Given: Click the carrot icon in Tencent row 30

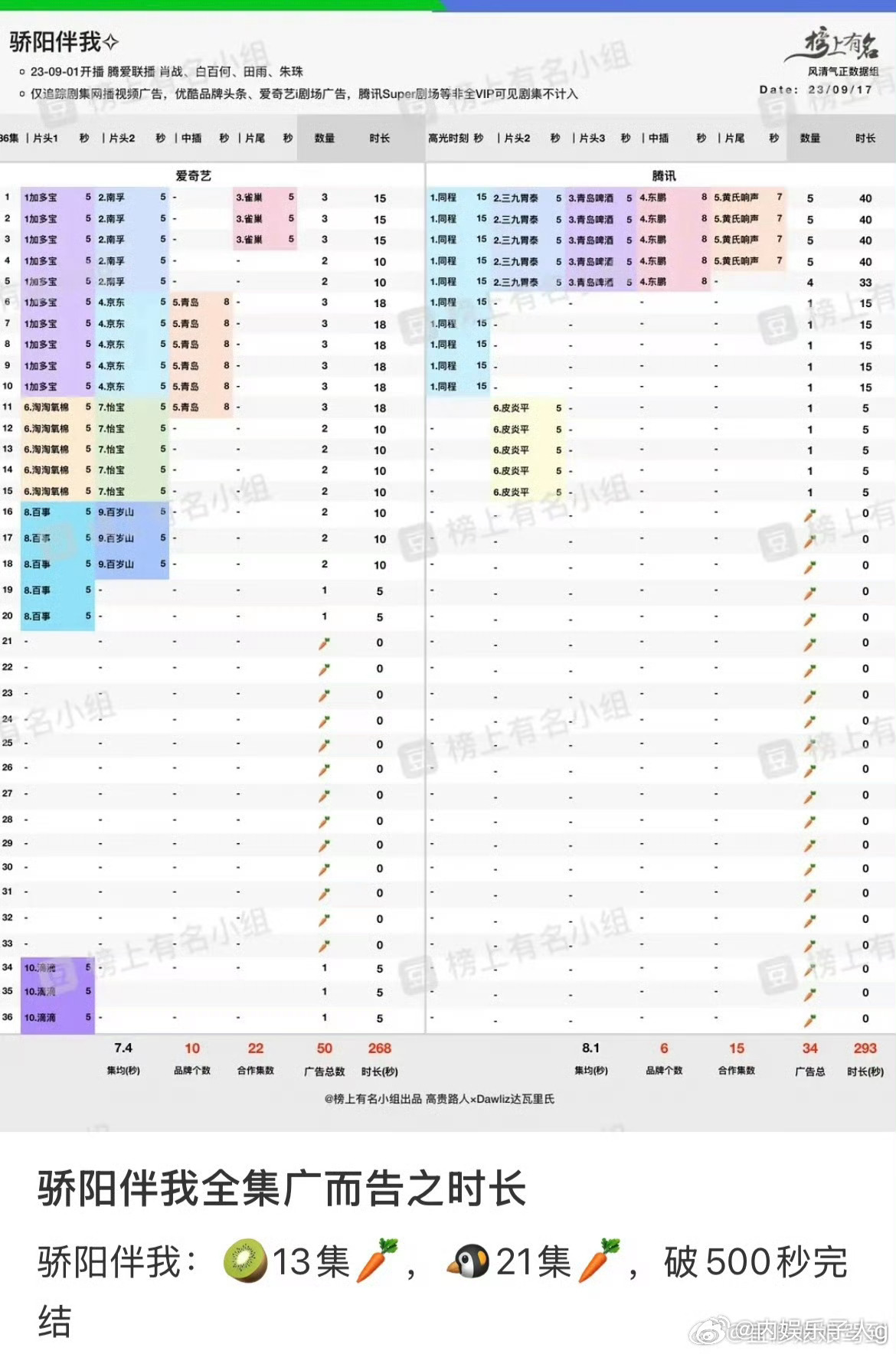Looking at the screenshot, I should click(809, 870).
